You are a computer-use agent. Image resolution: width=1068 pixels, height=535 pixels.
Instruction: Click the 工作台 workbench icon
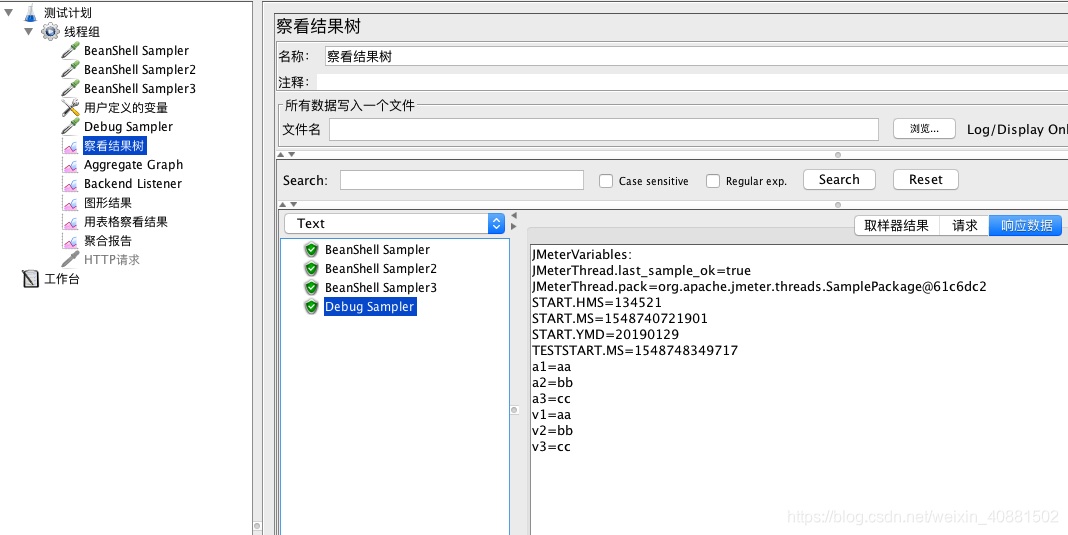pyautogui.click(x=31, y=279)
